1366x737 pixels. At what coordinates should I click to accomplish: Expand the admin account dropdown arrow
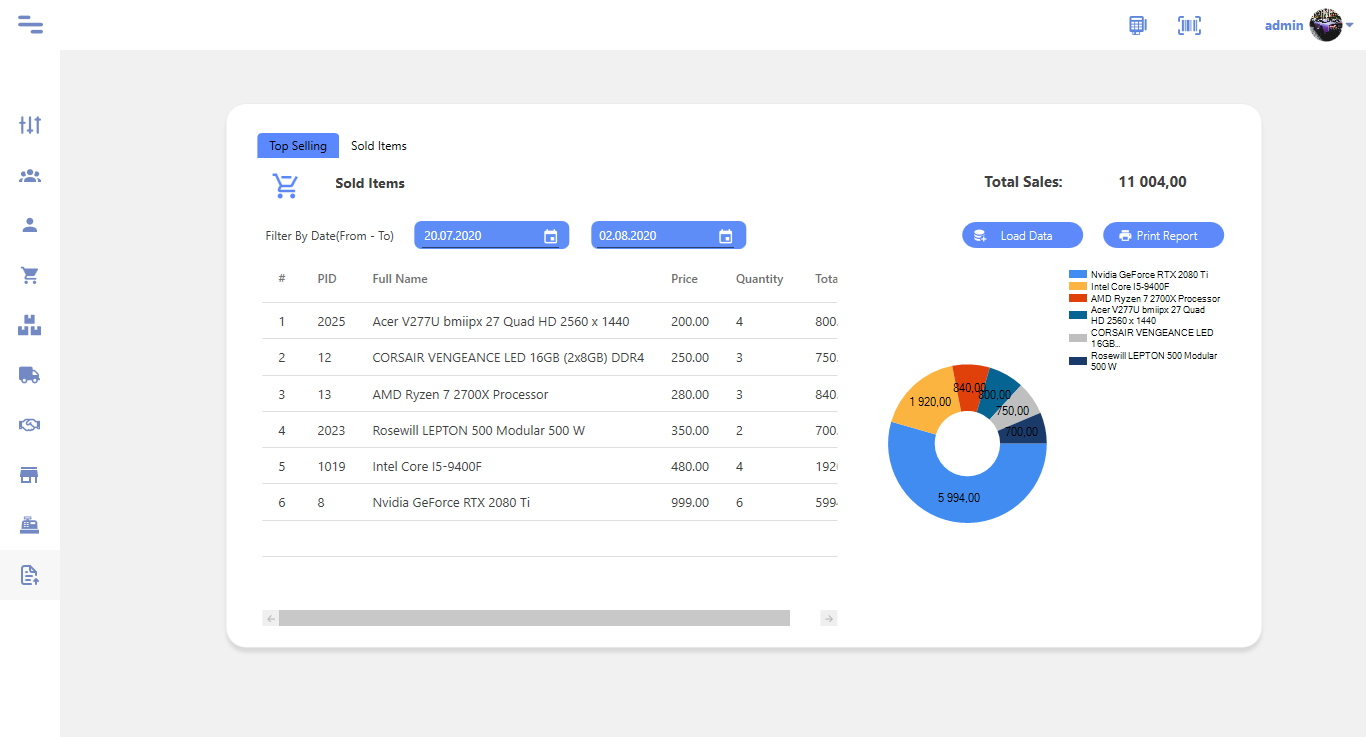coord(1350,25)
